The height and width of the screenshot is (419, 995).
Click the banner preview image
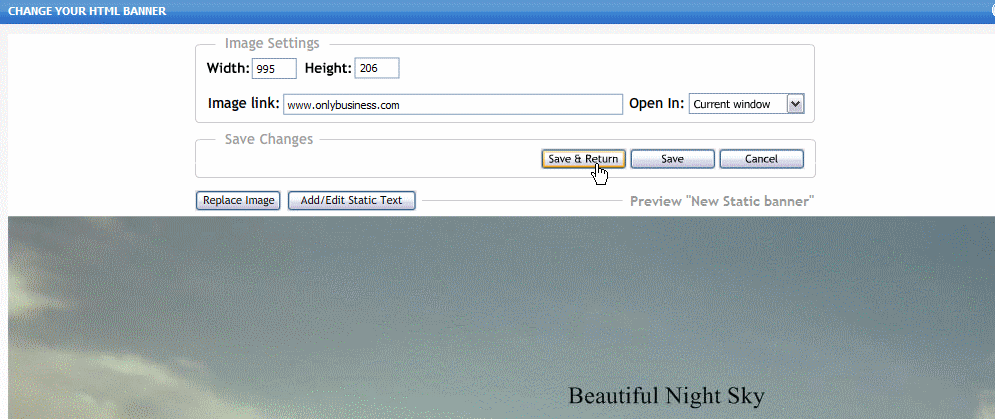501,317
